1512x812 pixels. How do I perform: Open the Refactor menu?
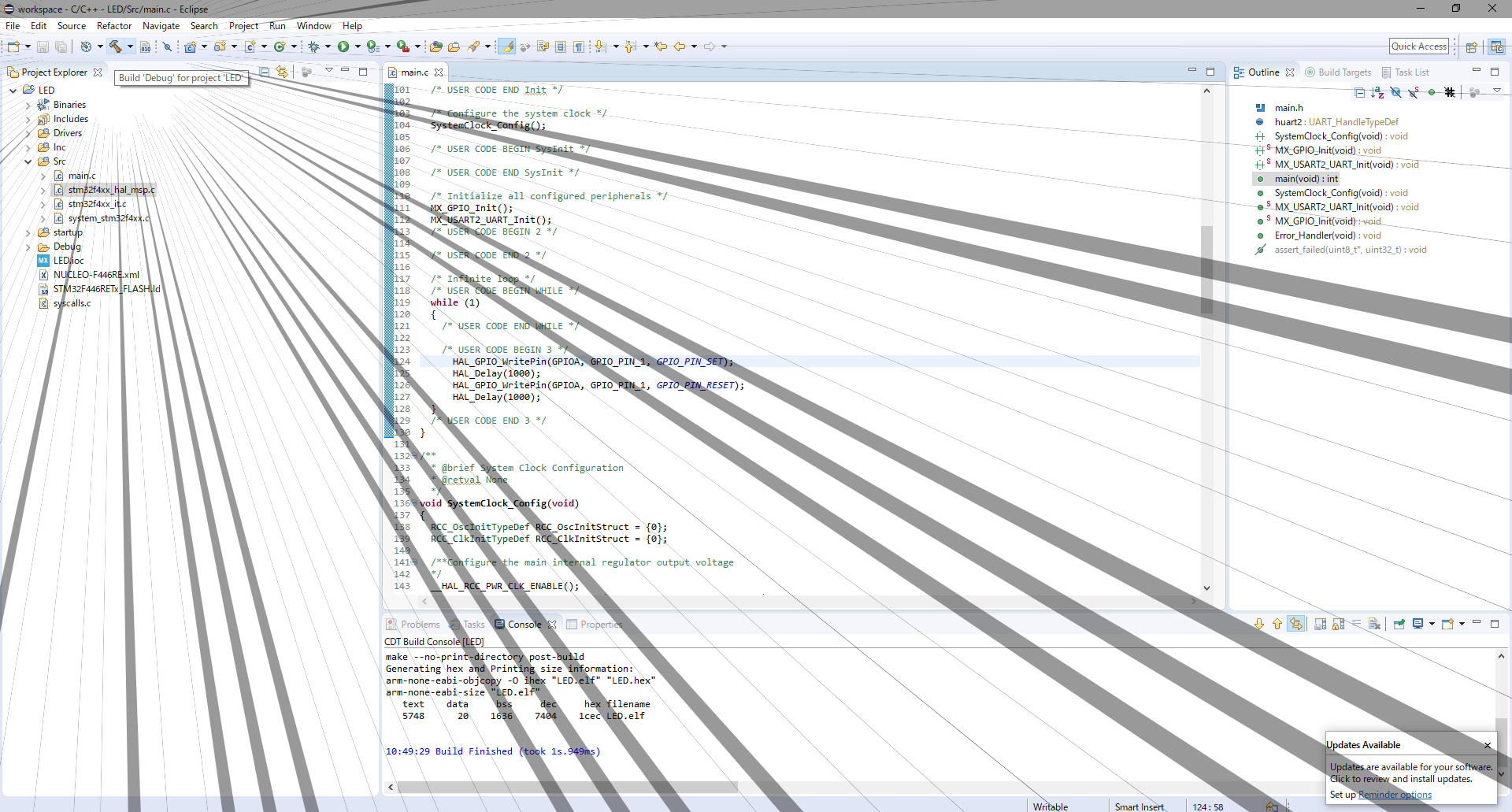tap(114, 25)
